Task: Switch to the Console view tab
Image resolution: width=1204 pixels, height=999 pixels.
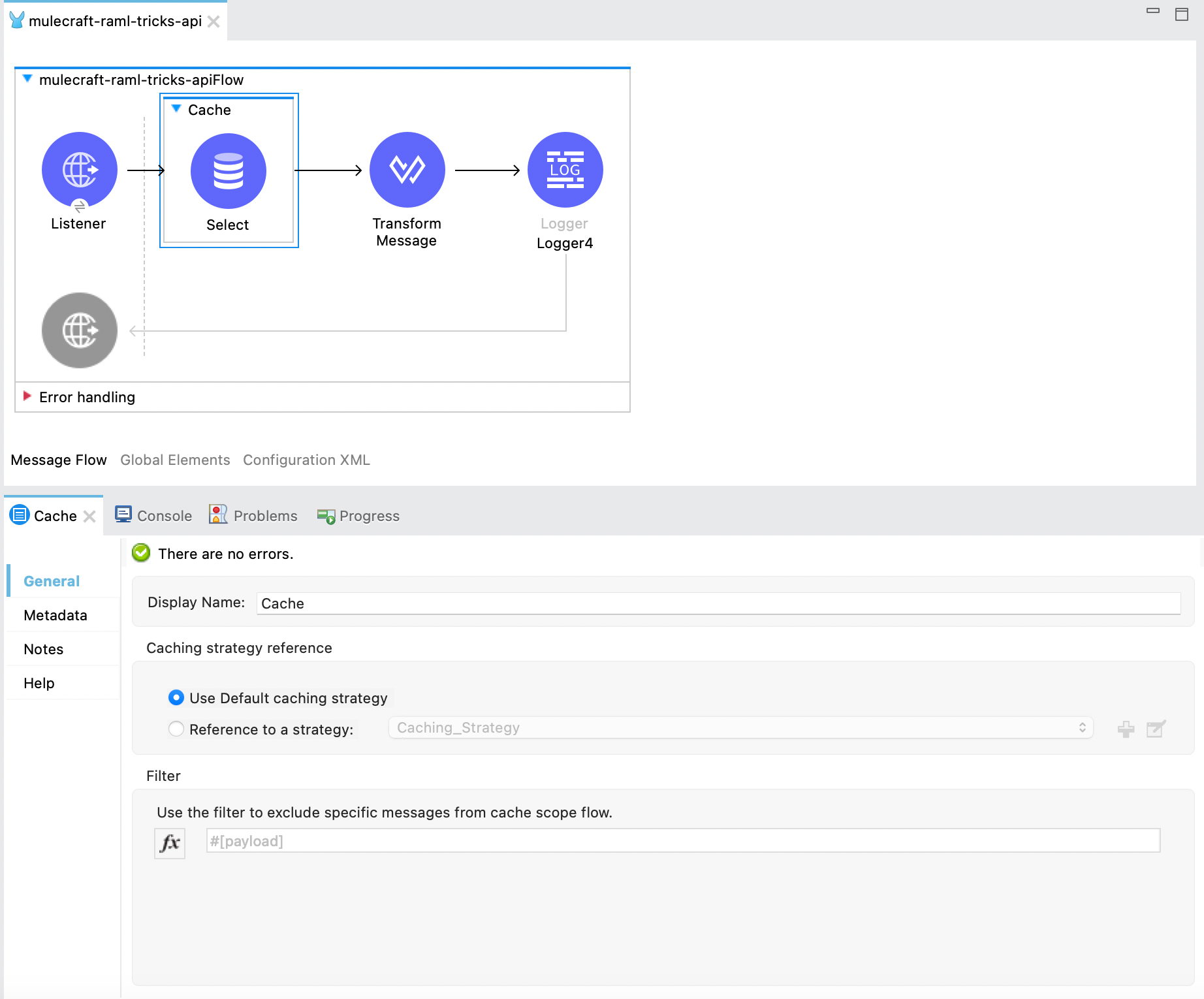Action: [x=154, y=516]
